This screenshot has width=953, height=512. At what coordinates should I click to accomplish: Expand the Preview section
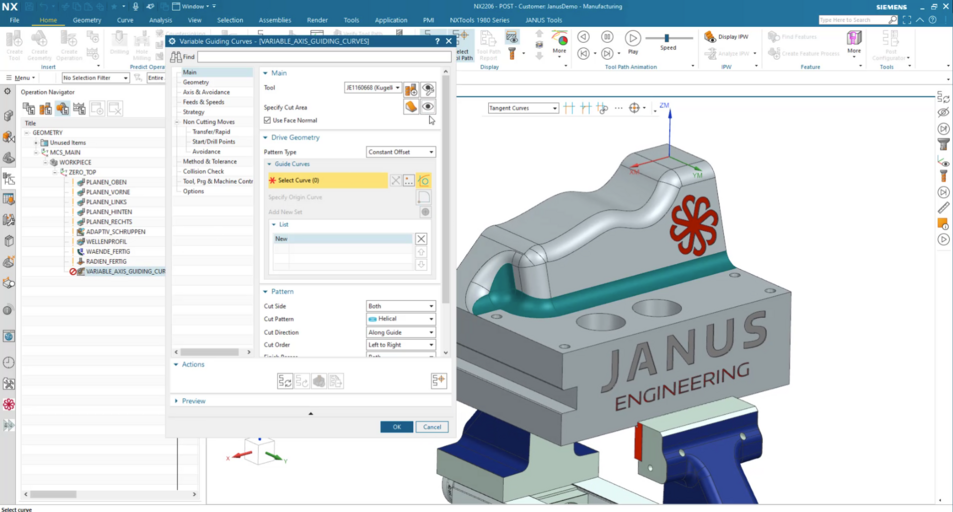click(x=176, y=401)
